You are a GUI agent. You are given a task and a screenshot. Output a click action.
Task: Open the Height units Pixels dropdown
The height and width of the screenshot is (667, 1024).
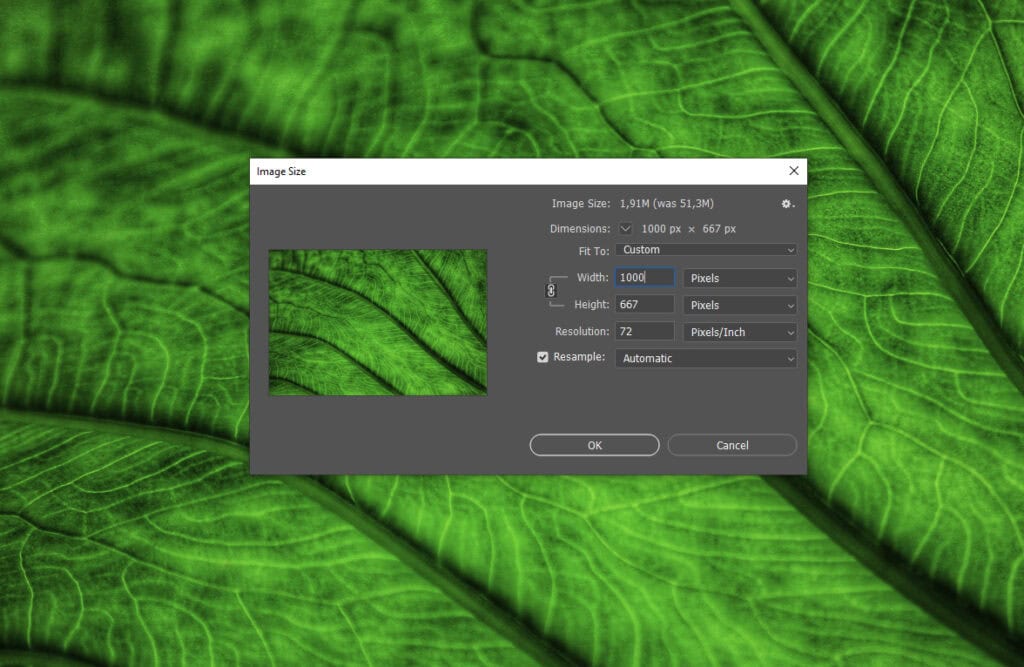tap(740, 304)
